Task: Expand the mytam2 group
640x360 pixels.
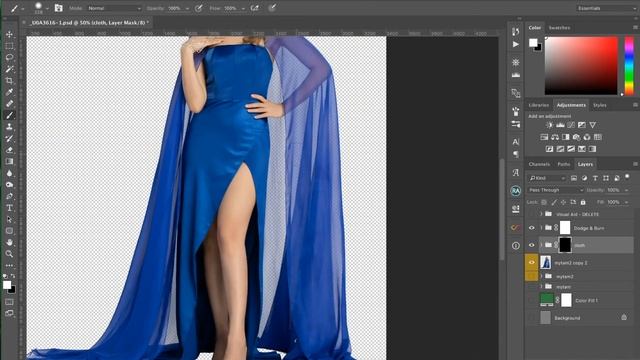Action: (x=541, y=276)
